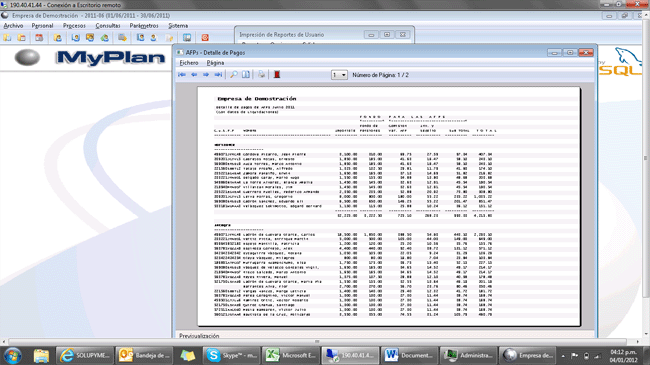Switch to Microsoft Excel taskbar button
Screen dimensions: 650x365
click(x=291, y=355)
